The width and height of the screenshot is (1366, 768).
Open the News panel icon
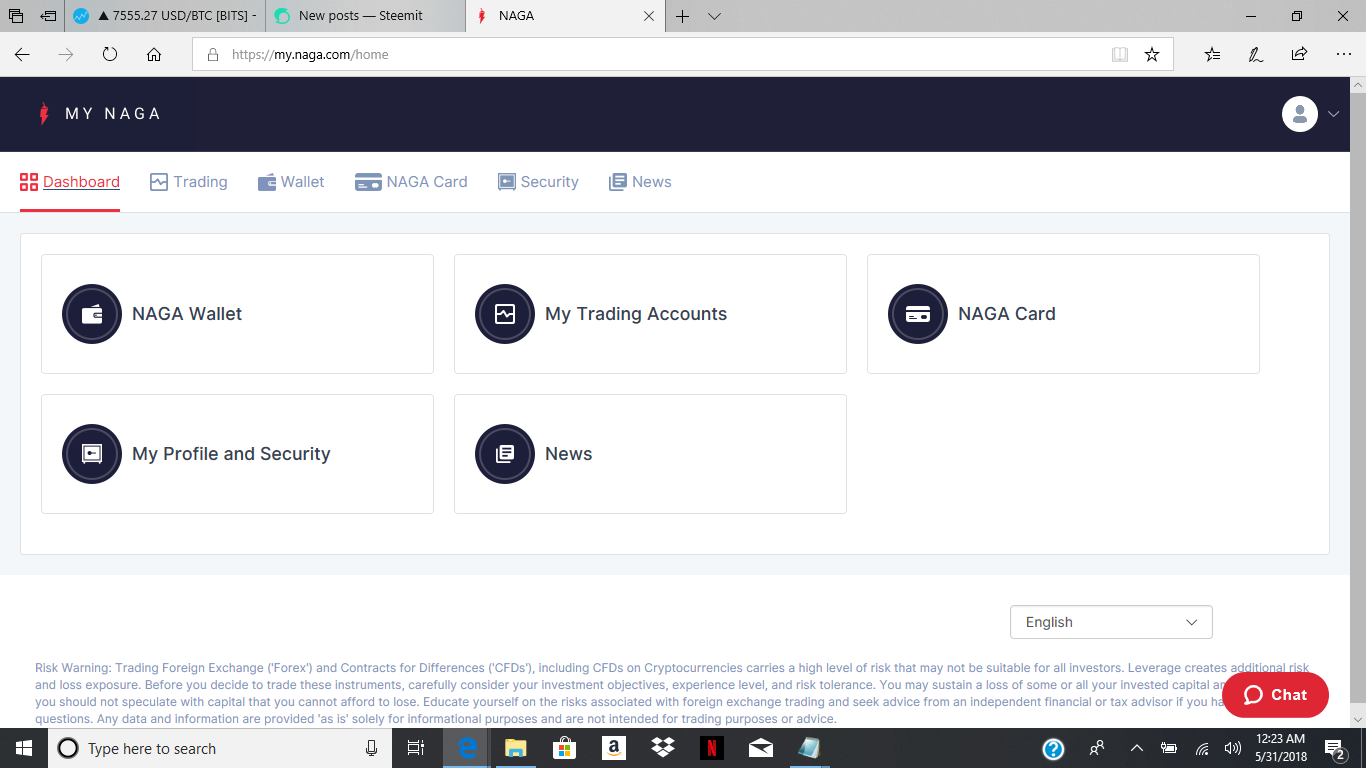point(505,453)
